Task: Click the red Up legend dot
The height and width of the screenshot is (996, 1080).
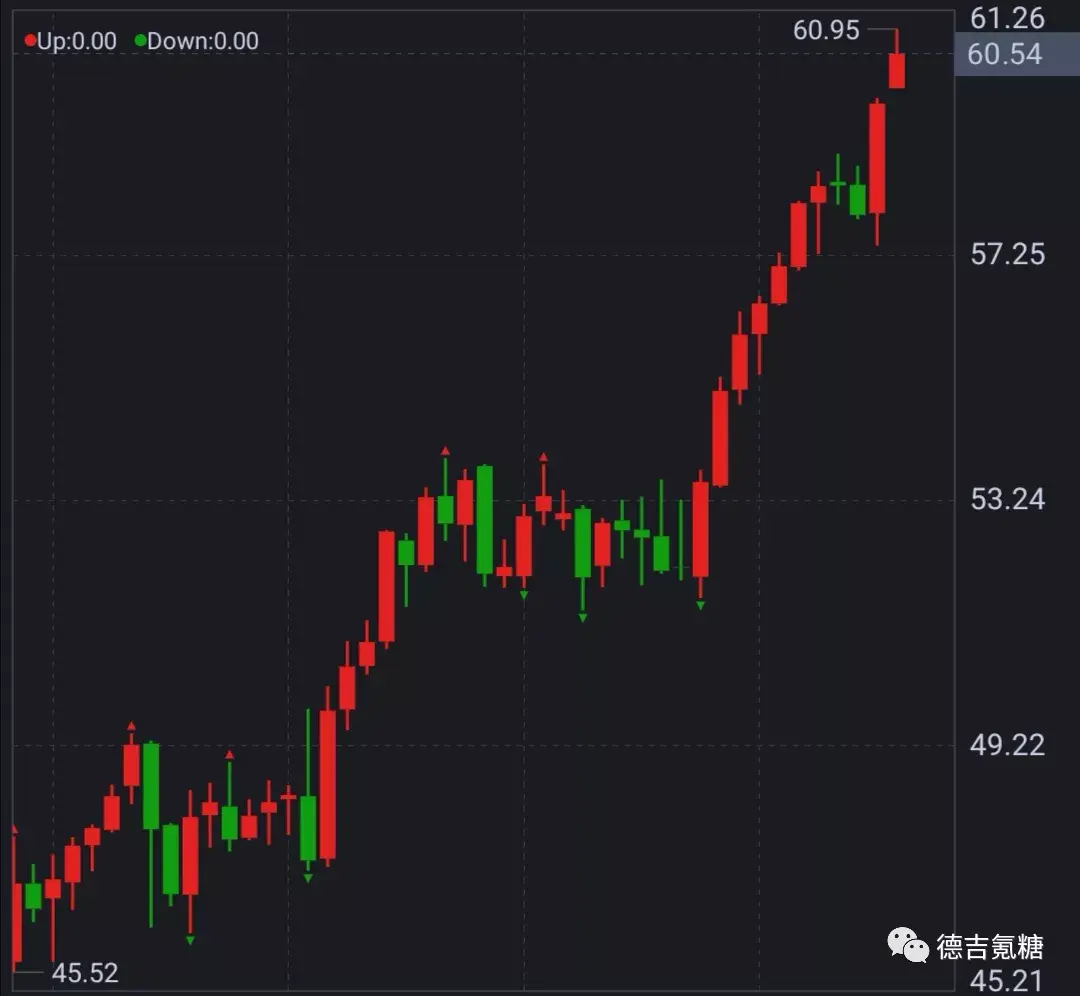Action: coord(30,41)
